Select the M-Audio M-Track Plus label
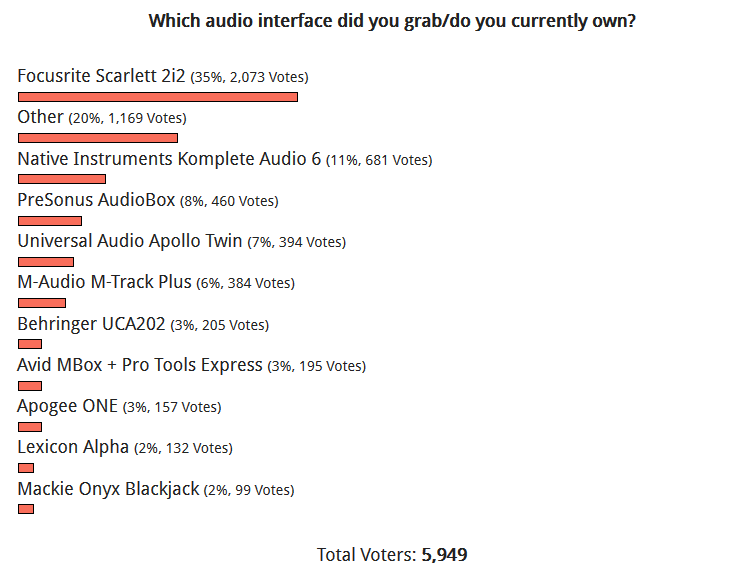Image resolution: width=740 pixels, height=573 pixels. click(x=104, y=282)
